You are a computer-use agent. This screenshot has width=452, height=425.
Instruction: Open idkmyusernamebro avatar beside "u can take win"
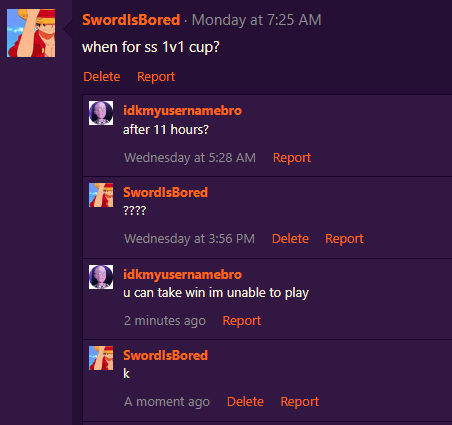101,277
